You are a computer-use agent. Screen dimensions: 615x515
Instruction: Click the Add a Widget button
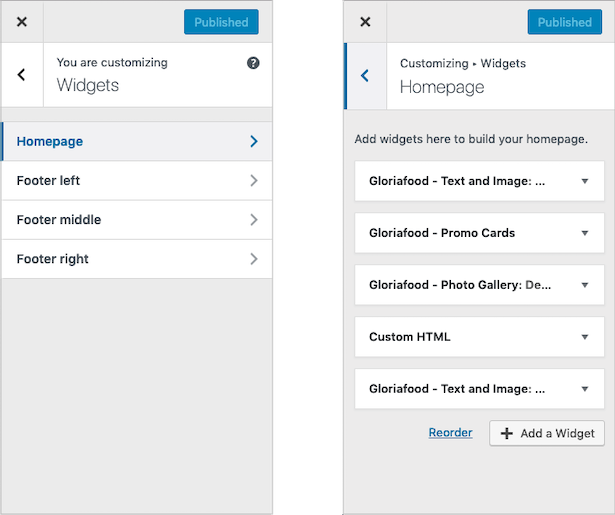[547, 433]
